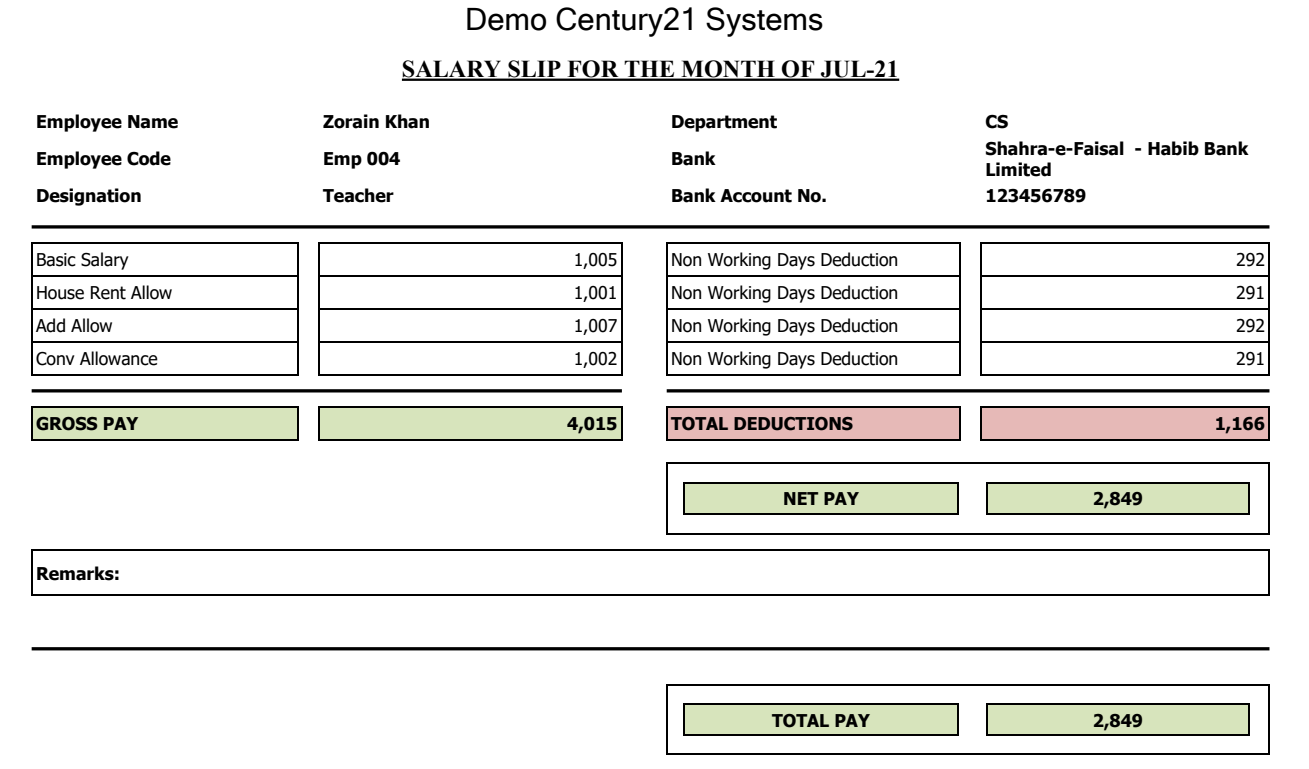Click the red "TOTAL DEDUCTIONS" label
Screen dimensions: 1309x769
tap(814, 423)
